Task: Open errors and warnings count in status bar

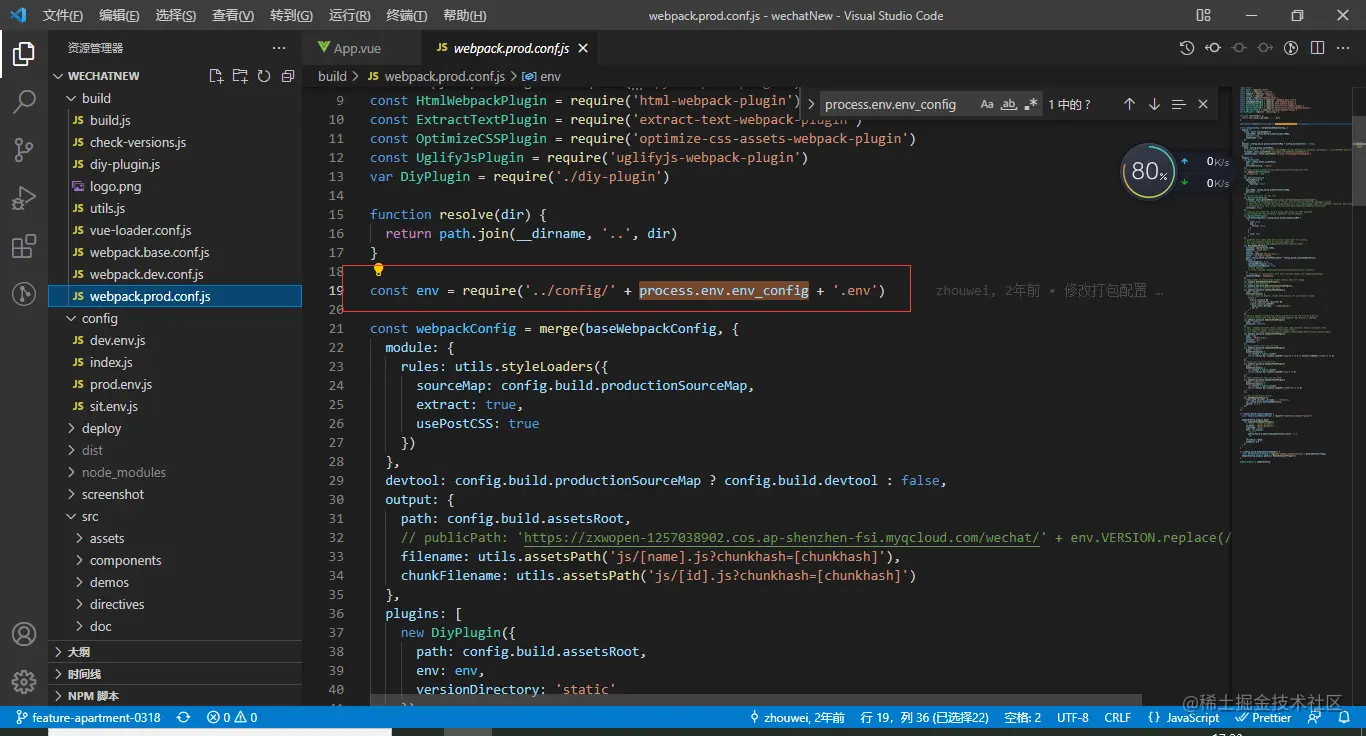Action: [232, 717]
